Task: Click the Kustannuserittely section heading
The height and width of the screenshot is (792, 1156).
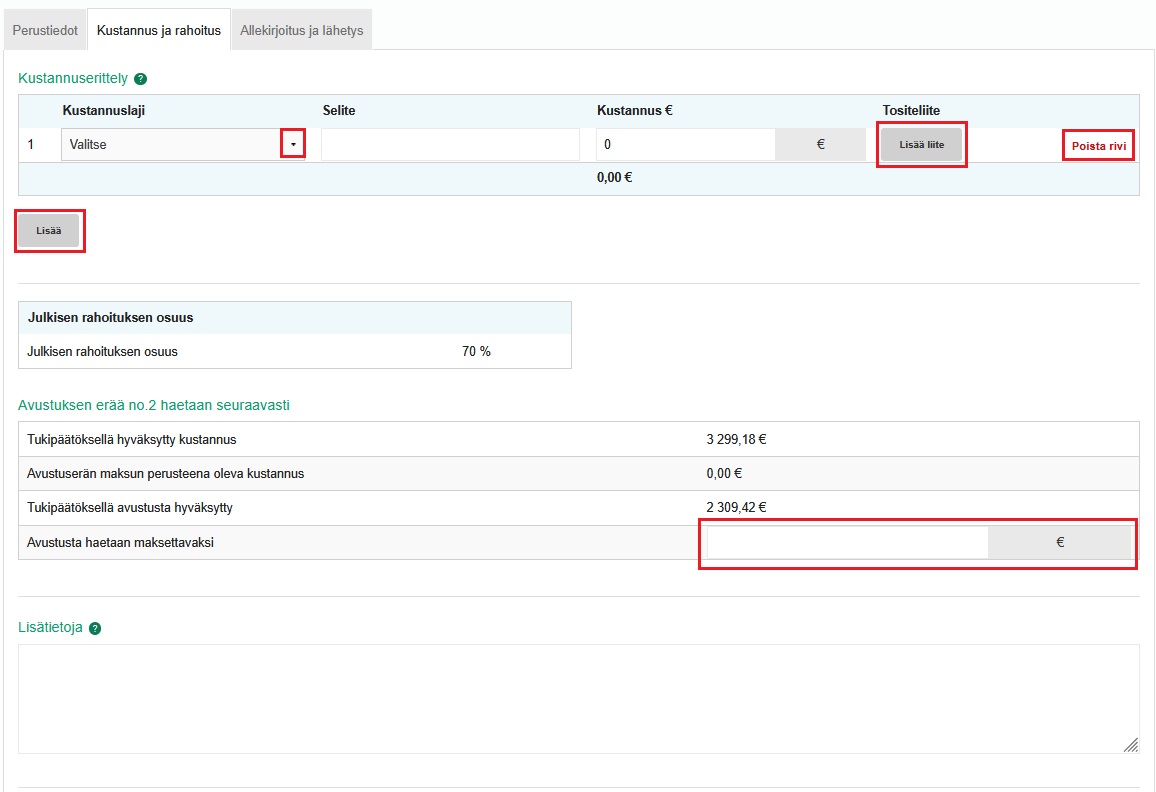Action: click(73, 79)
